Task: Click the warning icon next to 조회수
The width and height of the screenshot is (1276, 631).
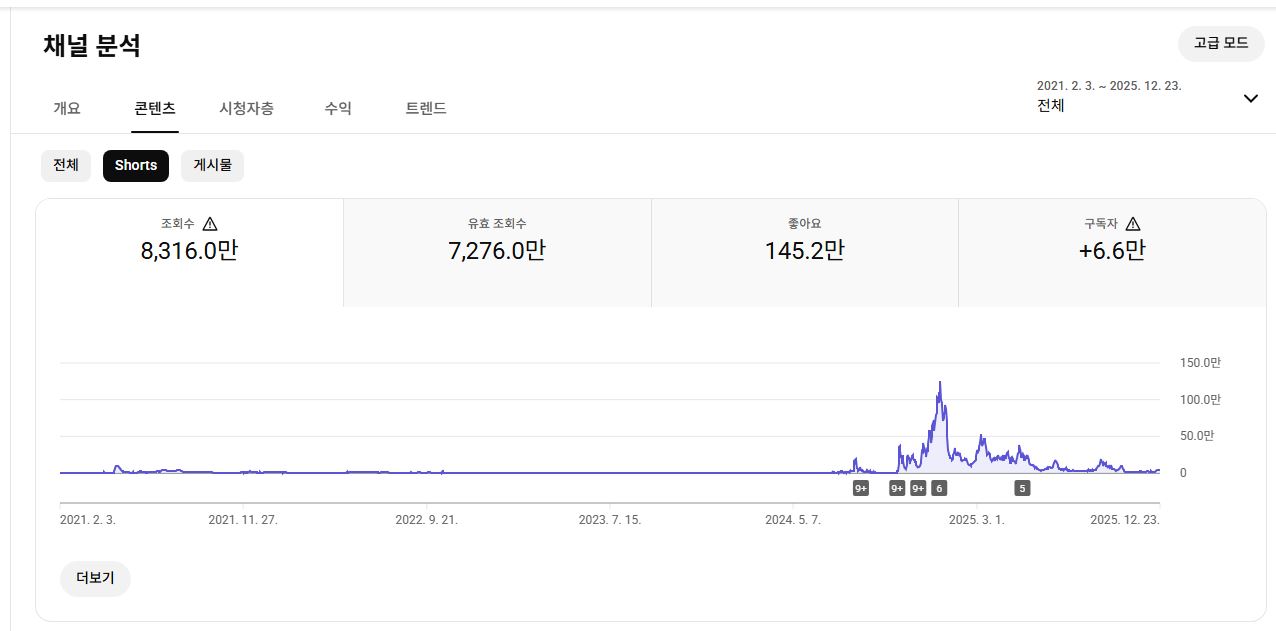Action: click(x=210, y=224)
